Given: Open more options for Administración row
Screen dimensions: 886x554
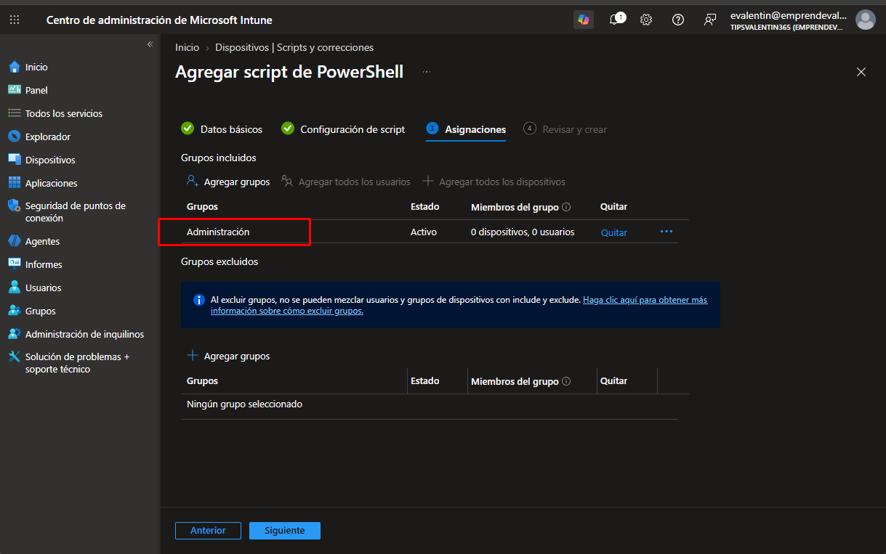Looking at the screenshot, I should click(x=666, y=231).
